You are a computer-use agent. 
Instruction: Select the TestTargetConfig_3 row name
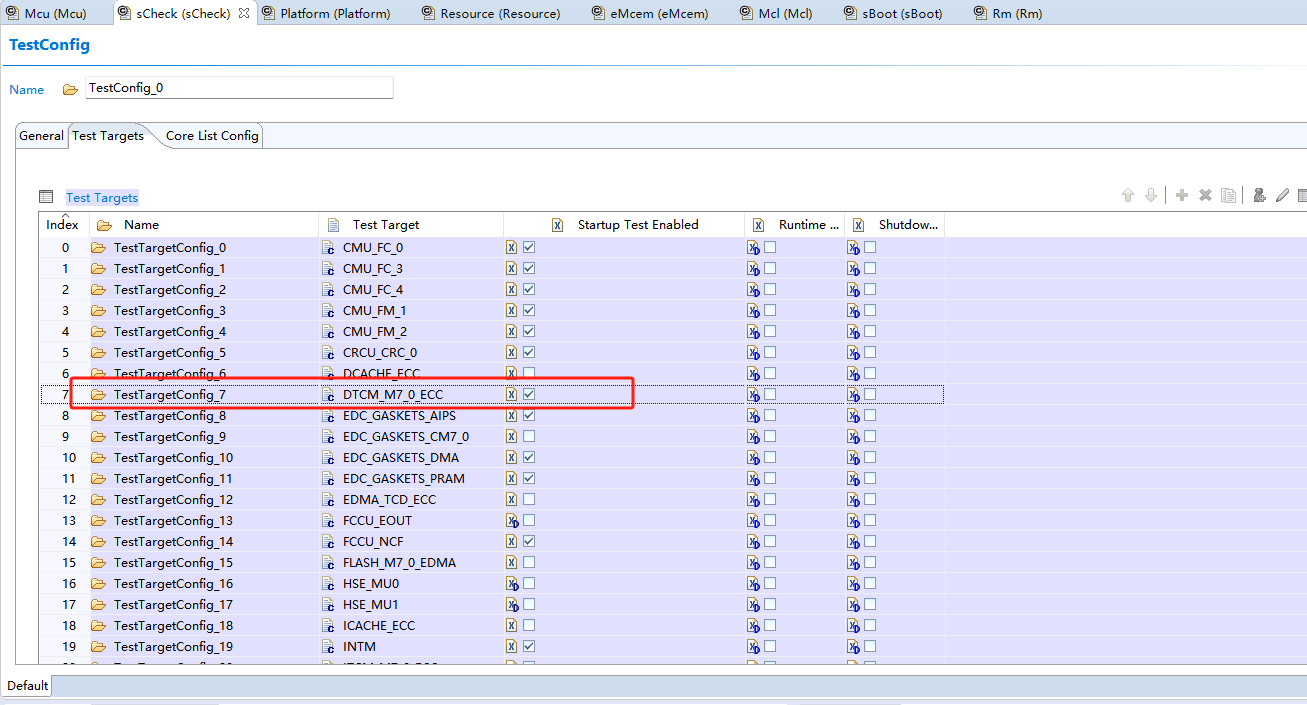[170, 311]
